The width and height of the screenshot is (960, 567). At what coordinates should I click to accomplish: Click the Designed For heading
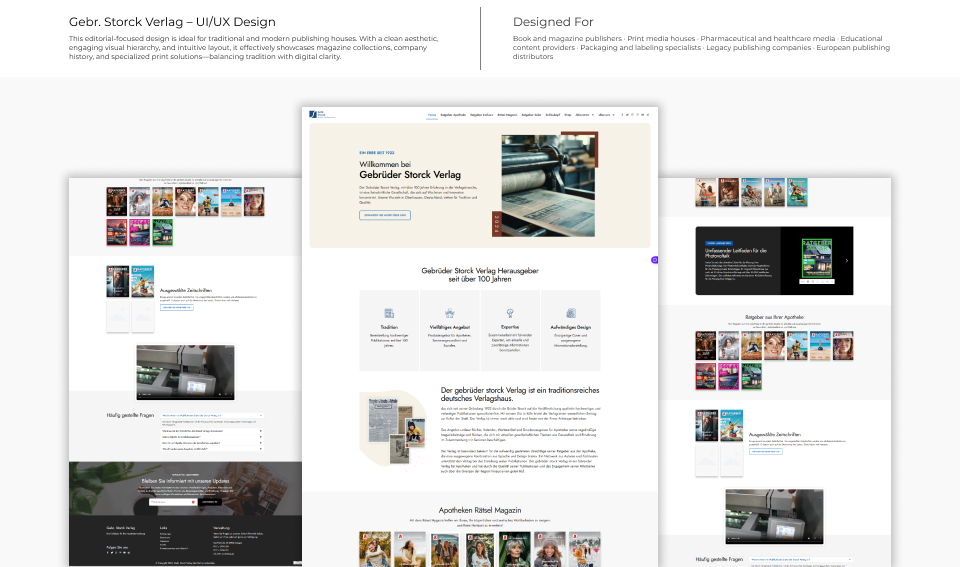pos(553,21)
